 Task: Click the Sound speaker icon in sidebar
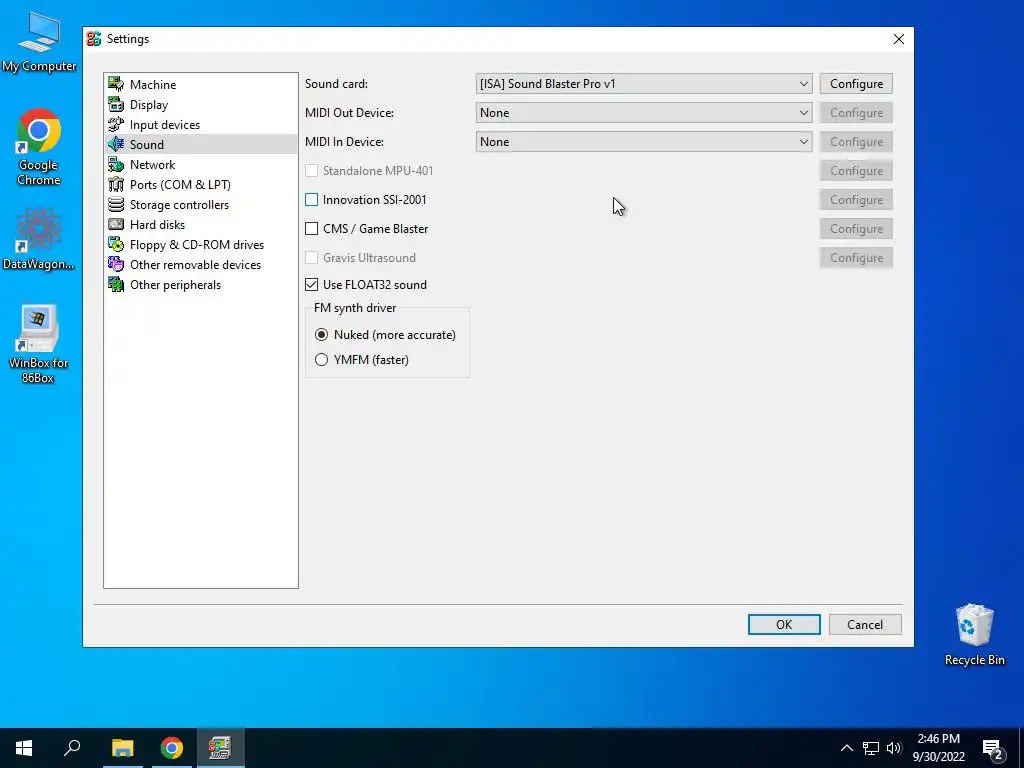coord(116,144)
